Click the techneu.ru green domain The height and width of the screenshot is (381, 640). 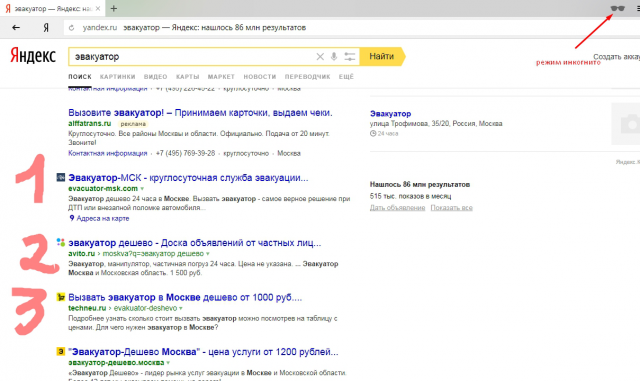tap(87, 308)
